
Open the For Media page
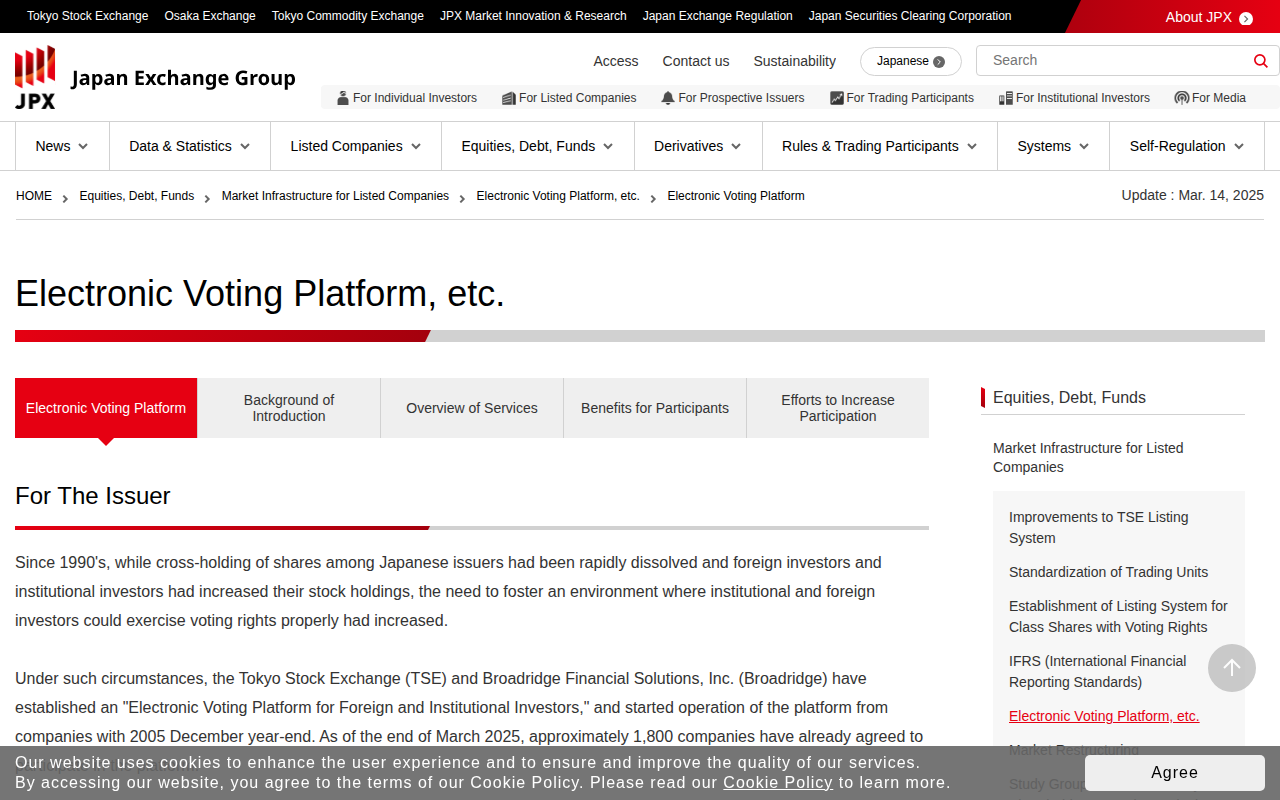click(1210, 98)
